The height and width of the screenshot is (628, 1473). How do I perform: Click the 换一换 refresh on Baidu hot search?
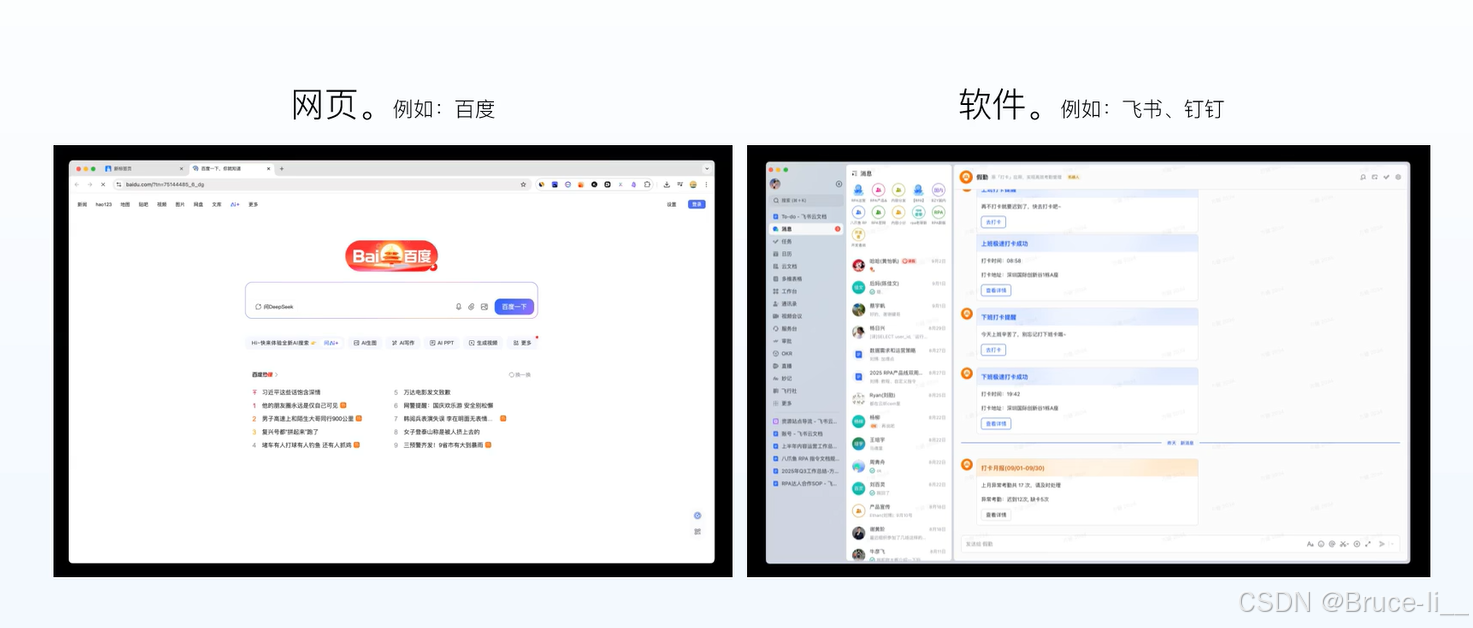tap(520, 375)
